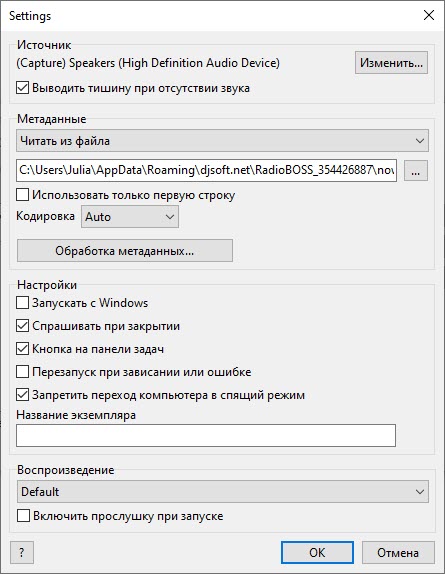Click the metadata file path field
The image size is (445, 574).
pos(206,170)
